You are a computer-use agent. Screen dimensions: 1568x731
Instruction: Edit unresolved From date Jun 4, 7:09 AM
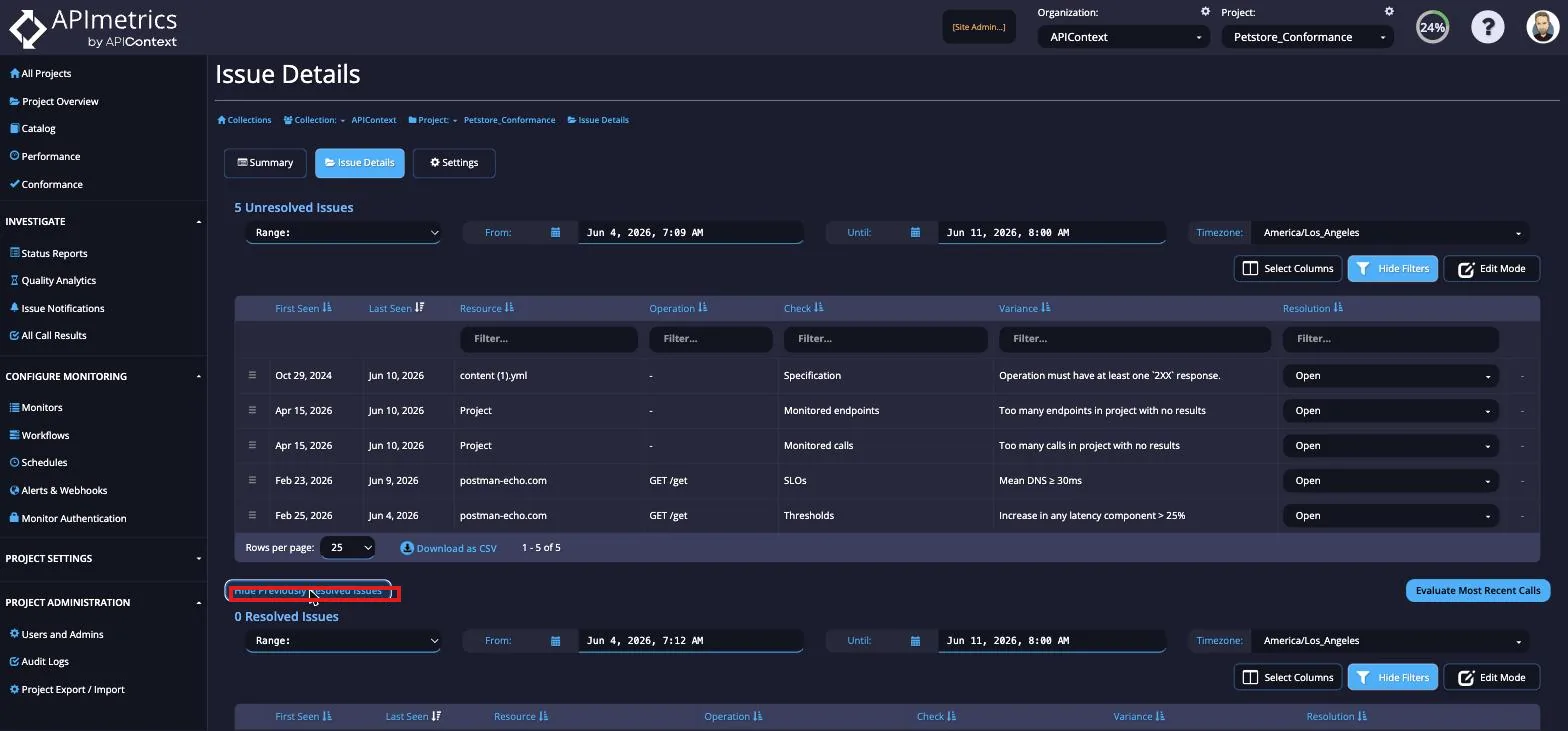point(690,232)
